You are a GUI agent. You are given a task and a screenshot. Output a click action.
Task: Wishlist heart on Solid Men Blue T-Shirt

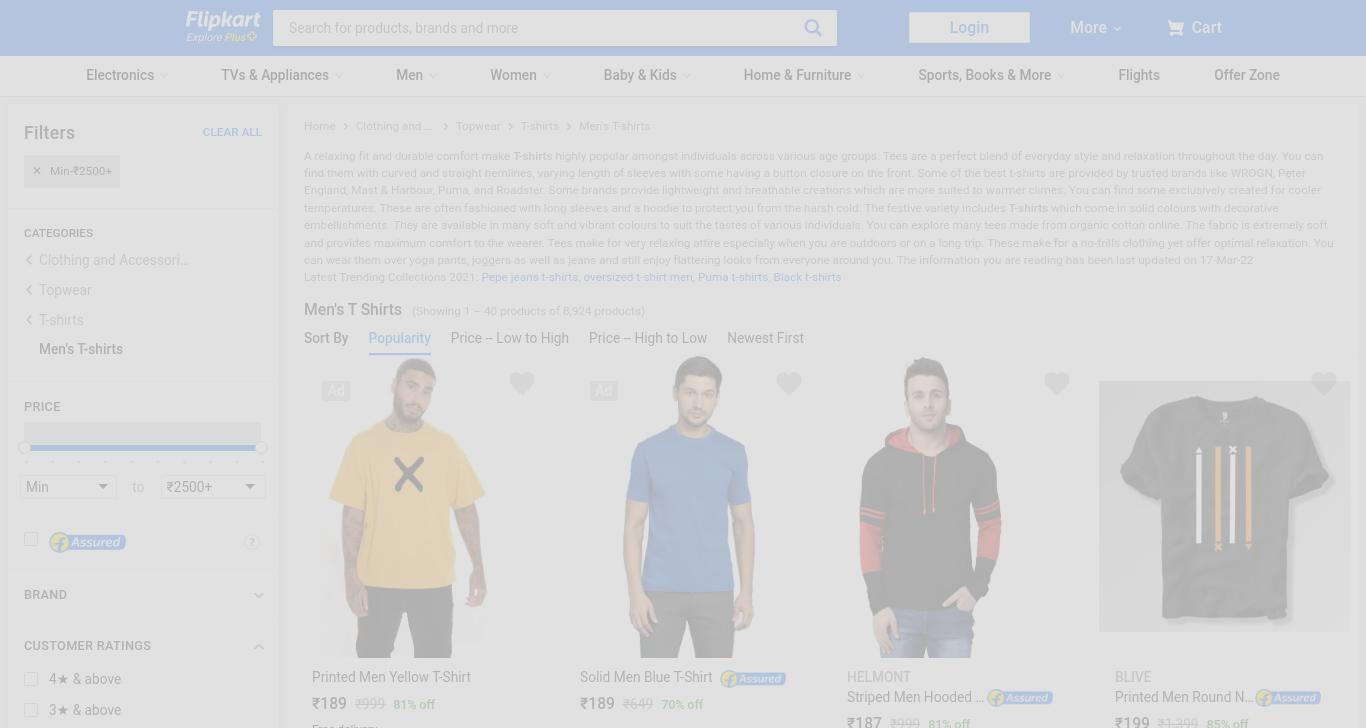click(789, 383)
